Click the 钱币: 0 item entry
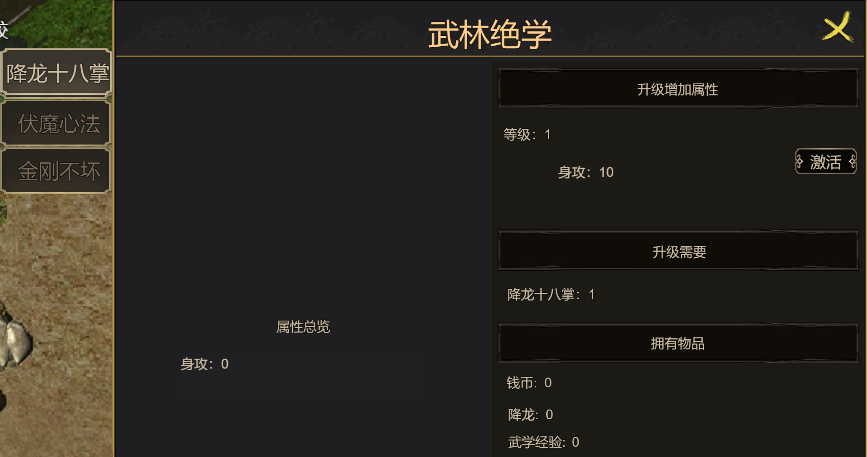This screenshot has height=457, width=867. [530, 382]
